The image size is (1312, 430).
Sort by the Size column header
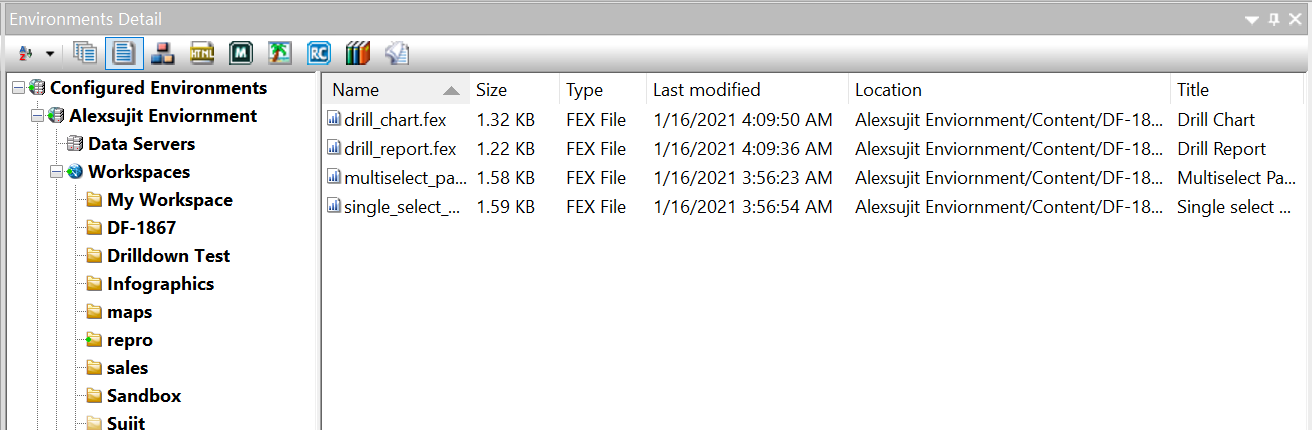coord(491,90)
